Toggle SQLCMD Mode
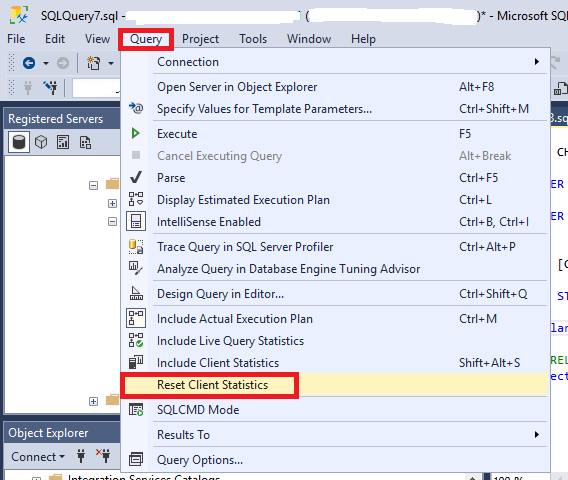The image size is (568, 480). coord(335,410)
